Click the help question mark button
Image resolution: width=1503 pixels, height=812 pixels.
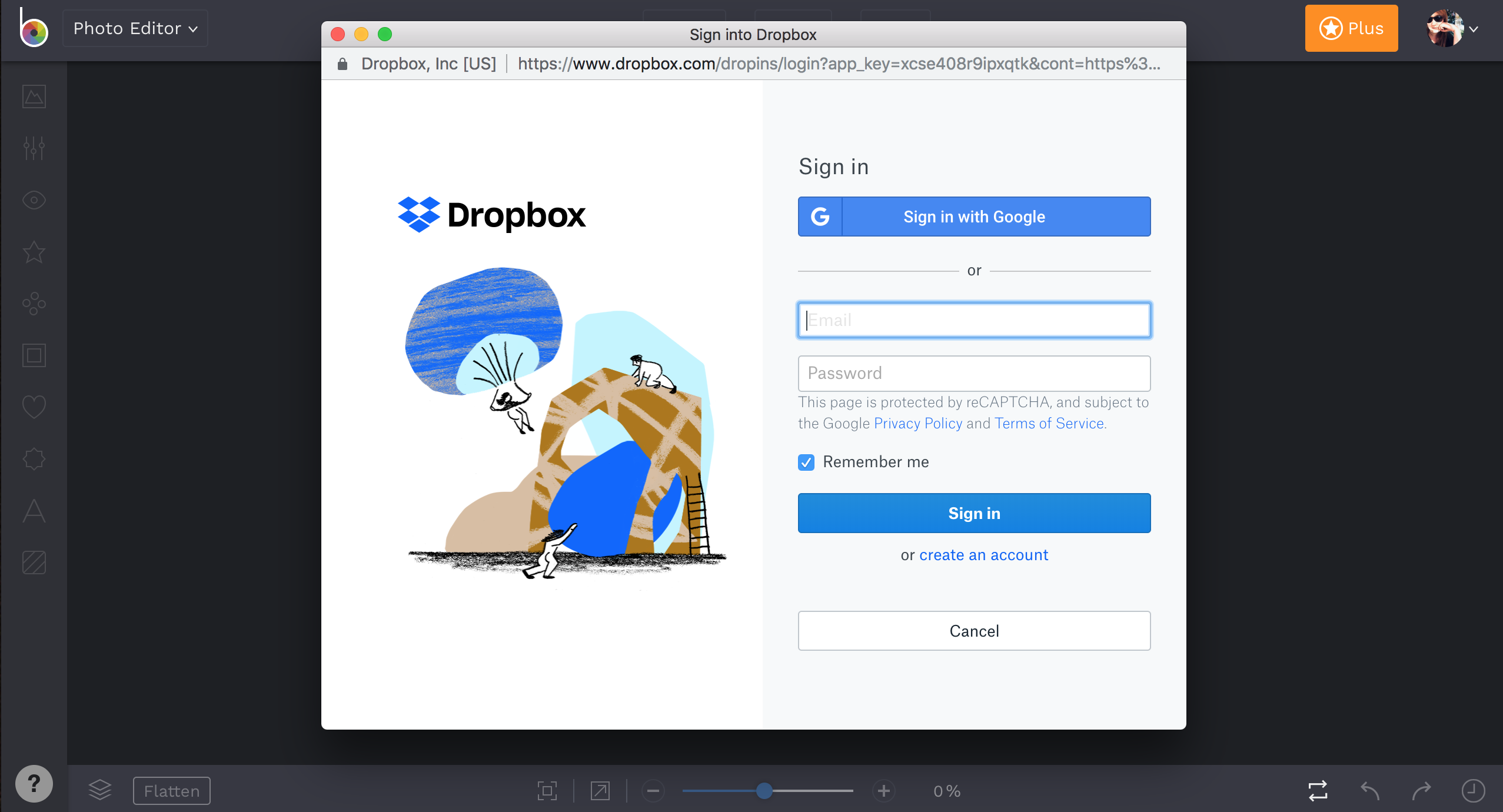pos(34,784)
